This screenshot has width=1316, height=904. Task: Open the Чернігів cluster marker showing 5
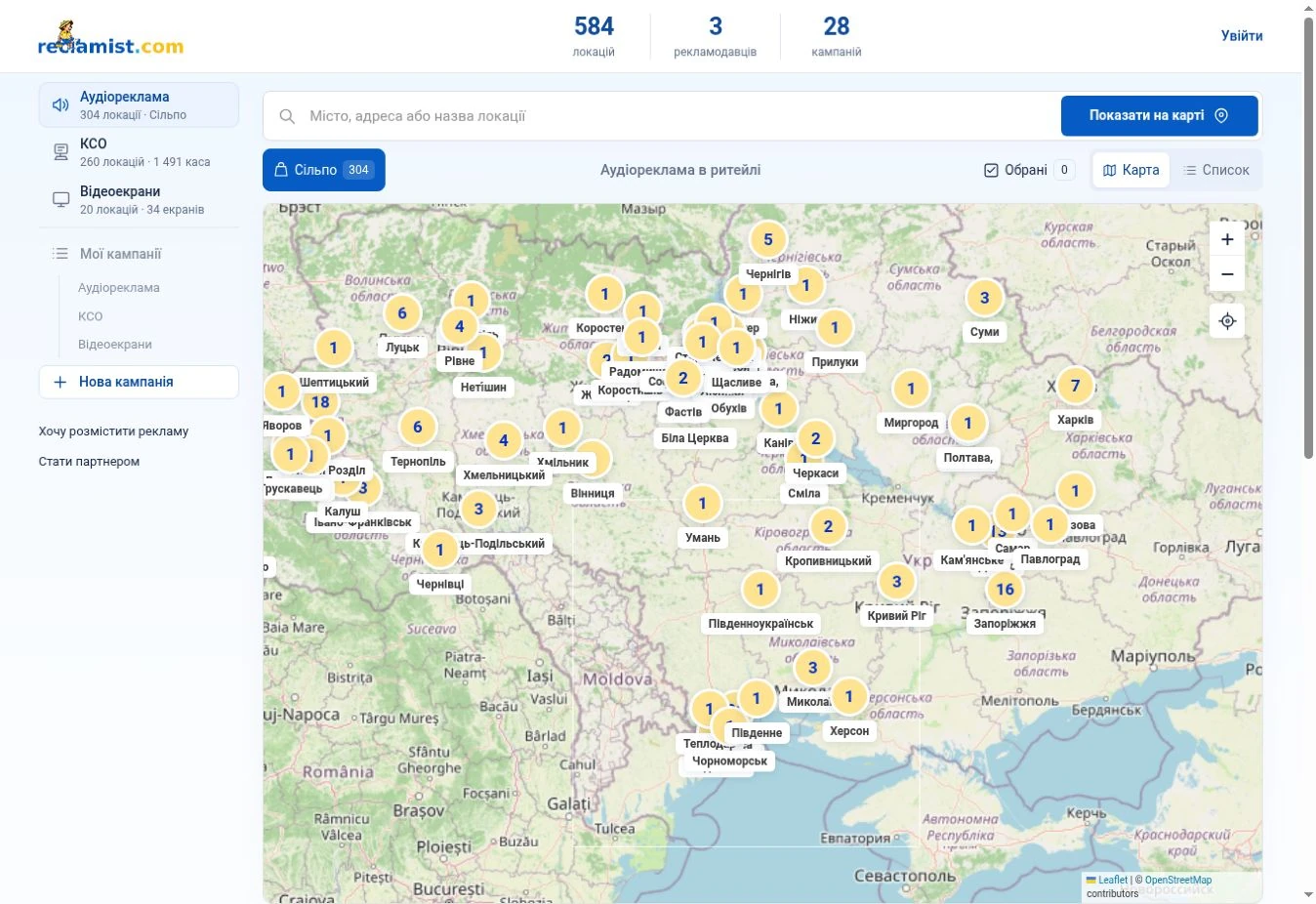tap(768, 239)
